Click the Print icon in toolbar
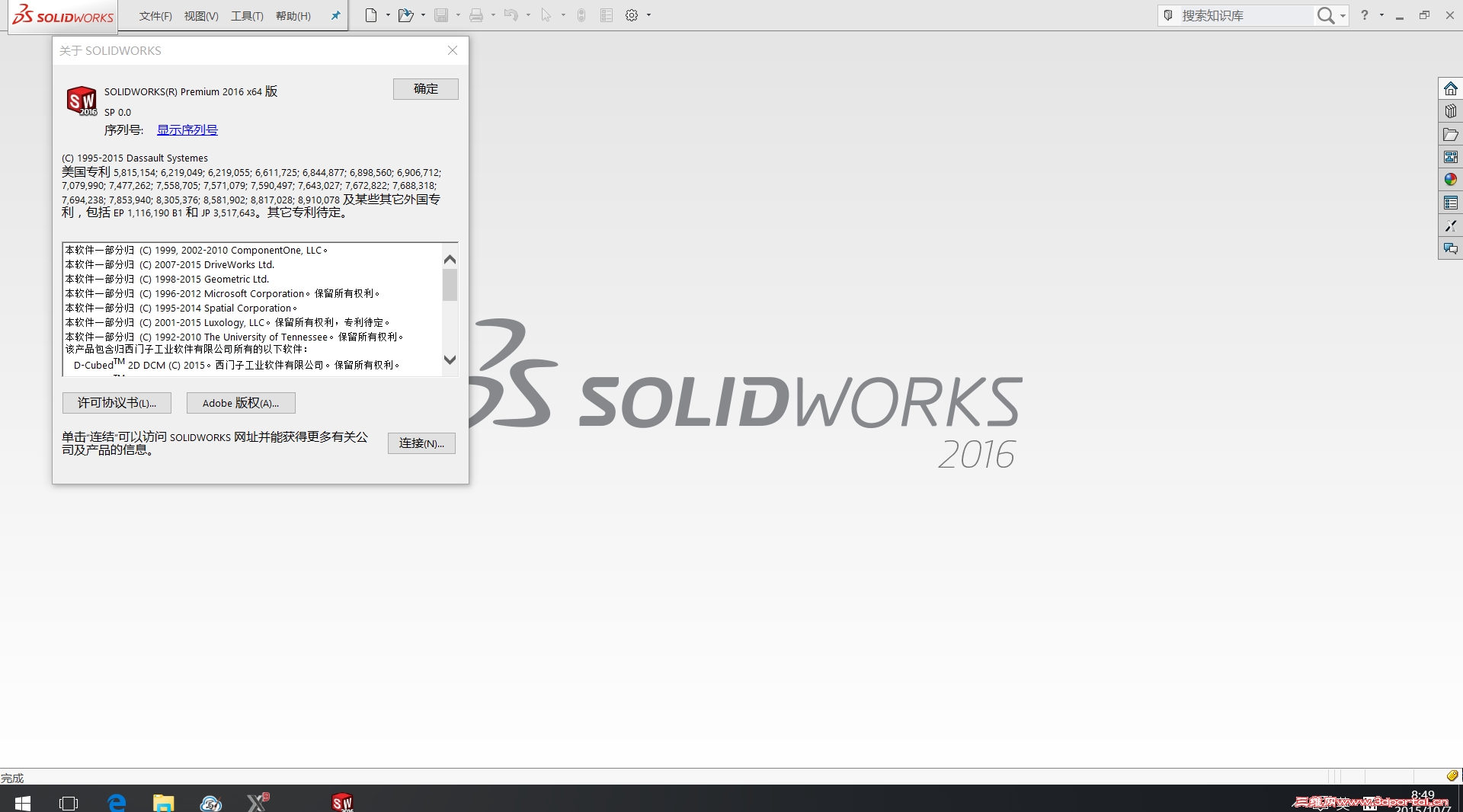The image size is (1463, 812). (476, 15)
